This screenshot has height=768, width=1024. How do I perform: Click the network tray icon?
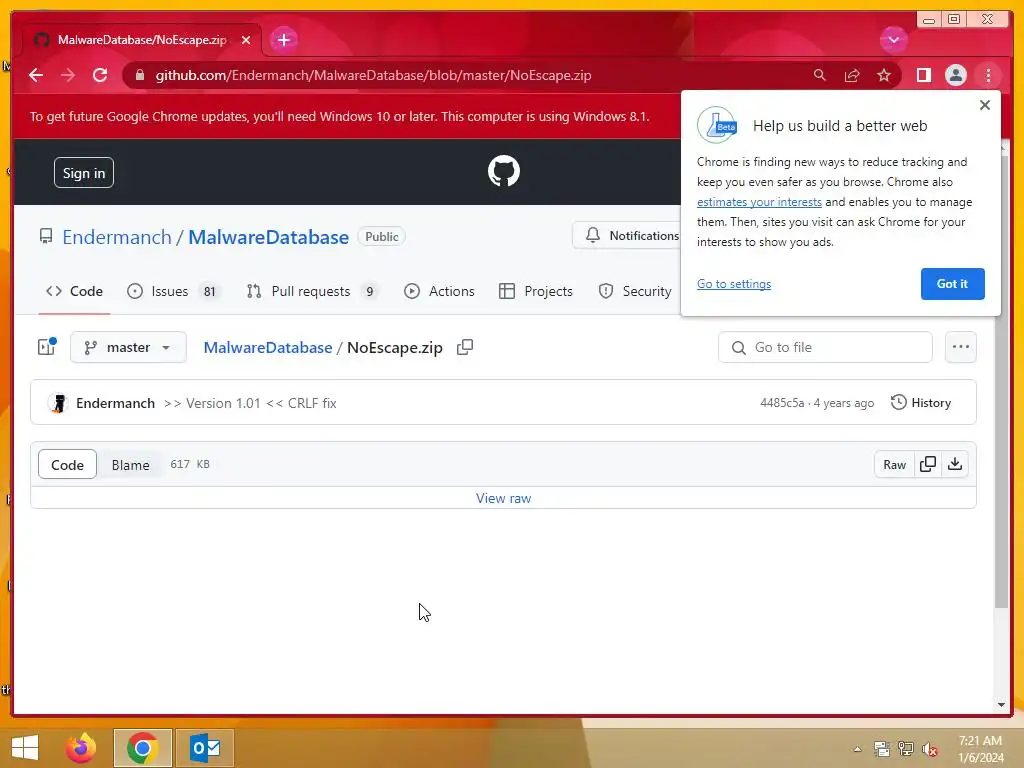tap(906, 749)
